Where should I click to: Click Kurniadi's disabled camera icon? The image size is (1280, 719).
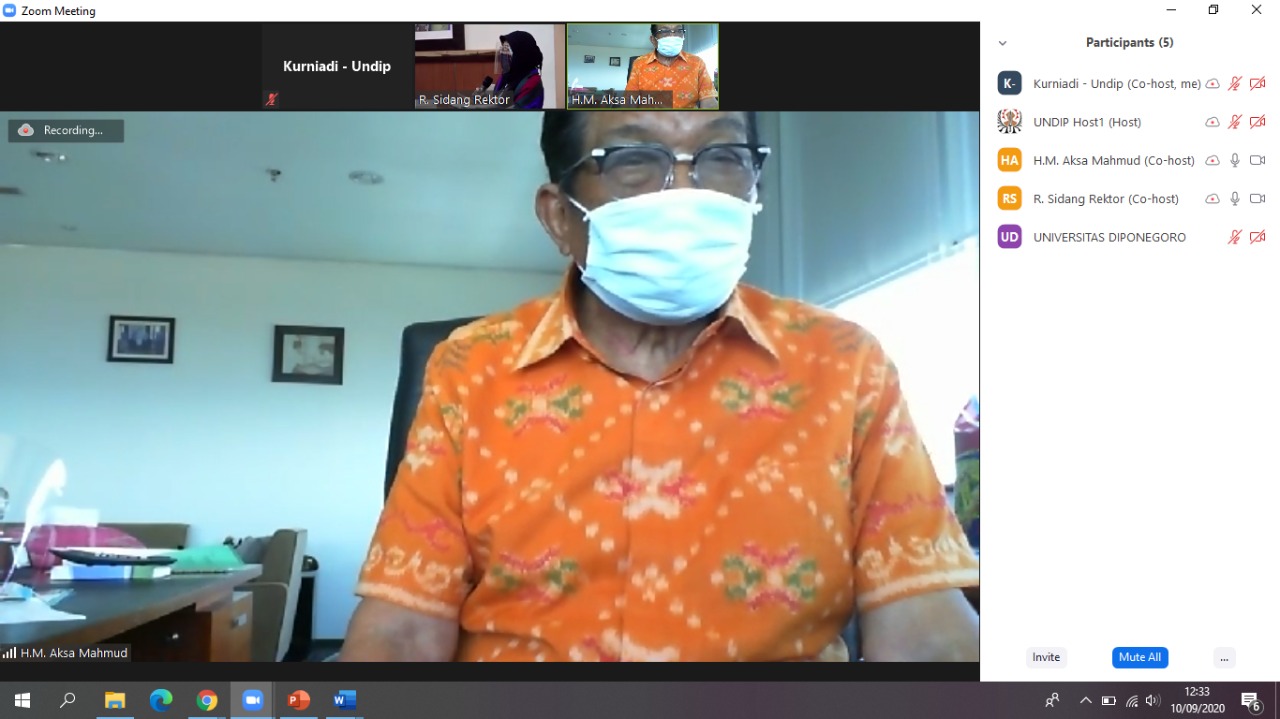[1258, 84]
